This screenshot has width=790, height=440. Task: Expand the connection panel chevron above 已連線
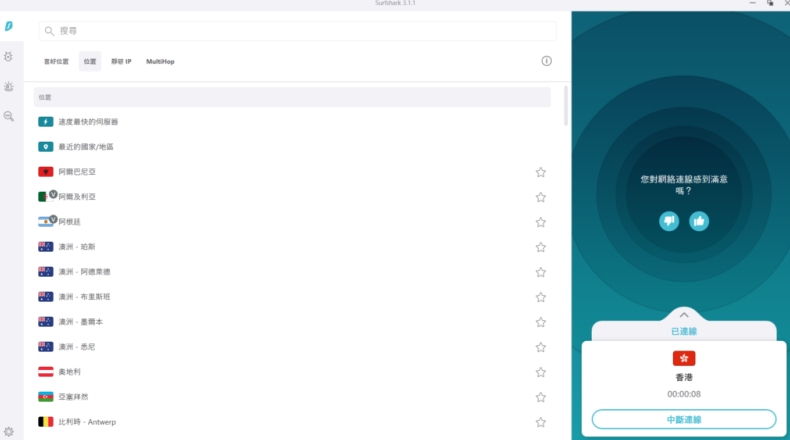[684, 314]
